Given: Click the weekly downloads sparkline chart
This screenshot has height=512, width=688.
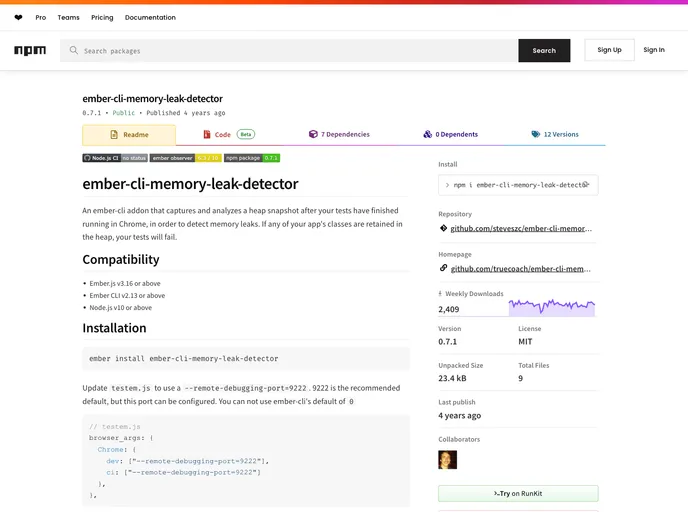Looking at the screenshot, I should (552, 307).
